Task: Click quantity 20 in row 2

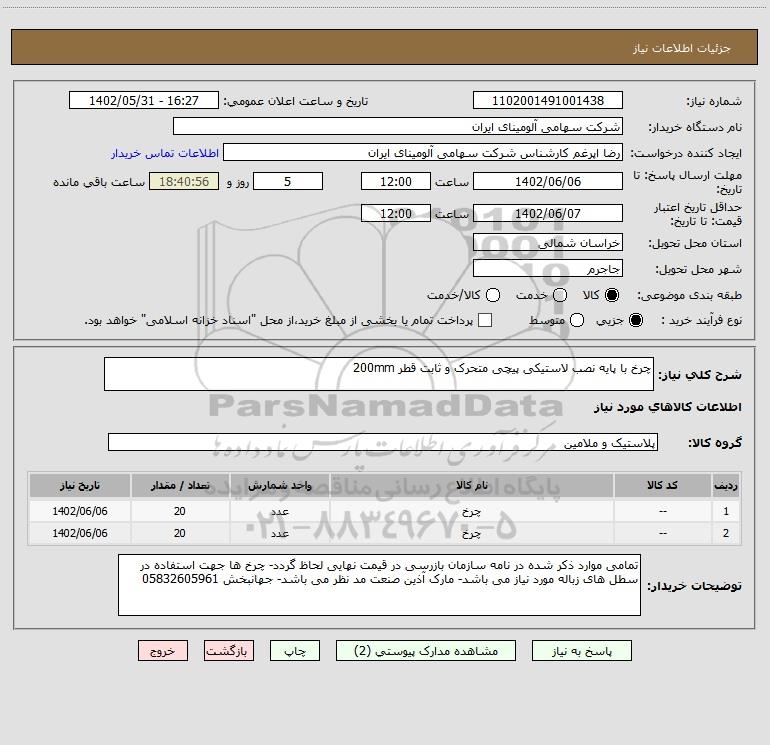Action: click(x=180, y=533)
